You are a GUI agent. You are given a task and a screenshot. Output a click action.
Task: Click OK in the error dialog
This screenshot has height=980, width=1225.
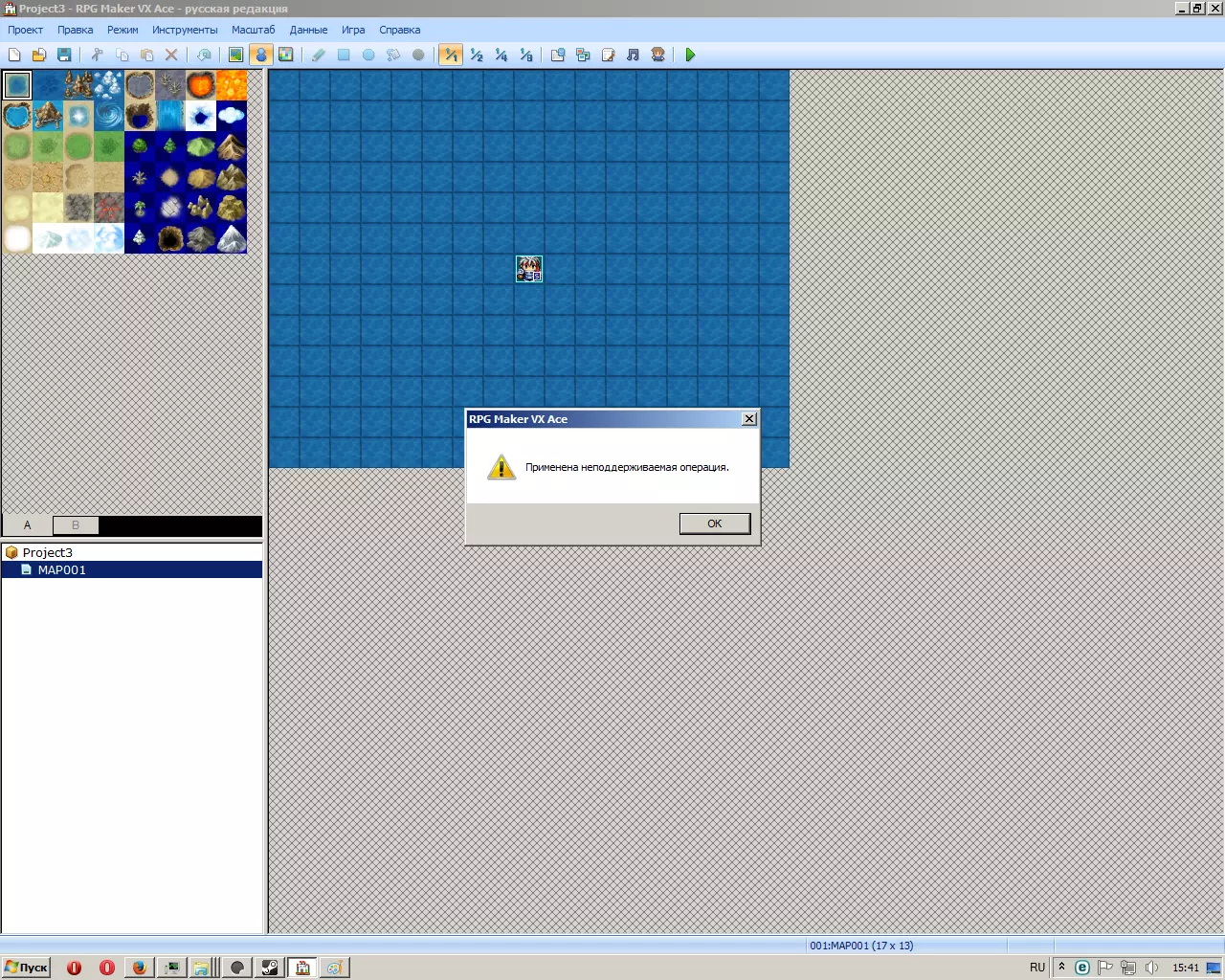(715, 523)
